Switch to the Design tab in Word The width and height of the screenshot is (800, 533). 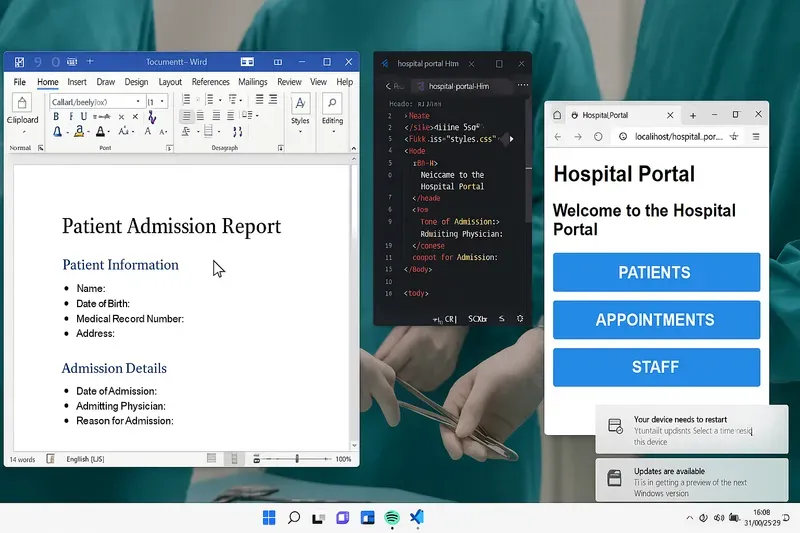coord(136,82)
